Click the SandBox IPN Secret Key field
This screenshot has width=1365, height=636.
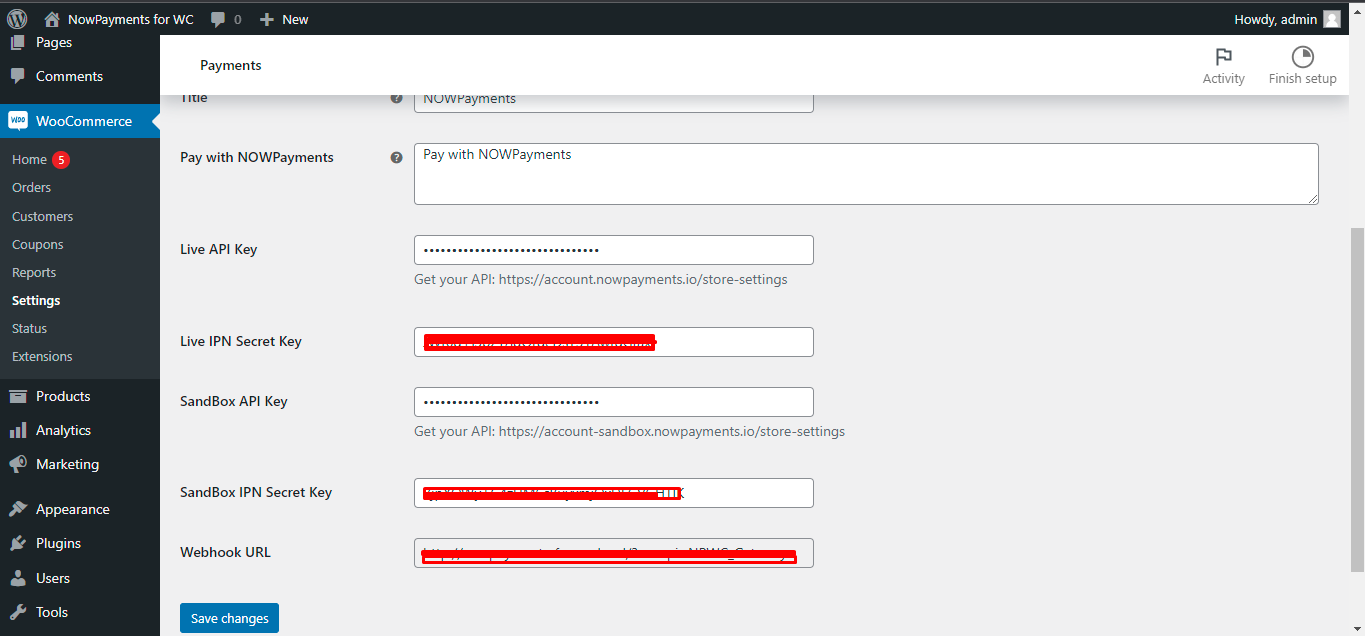tap(613, 493)
